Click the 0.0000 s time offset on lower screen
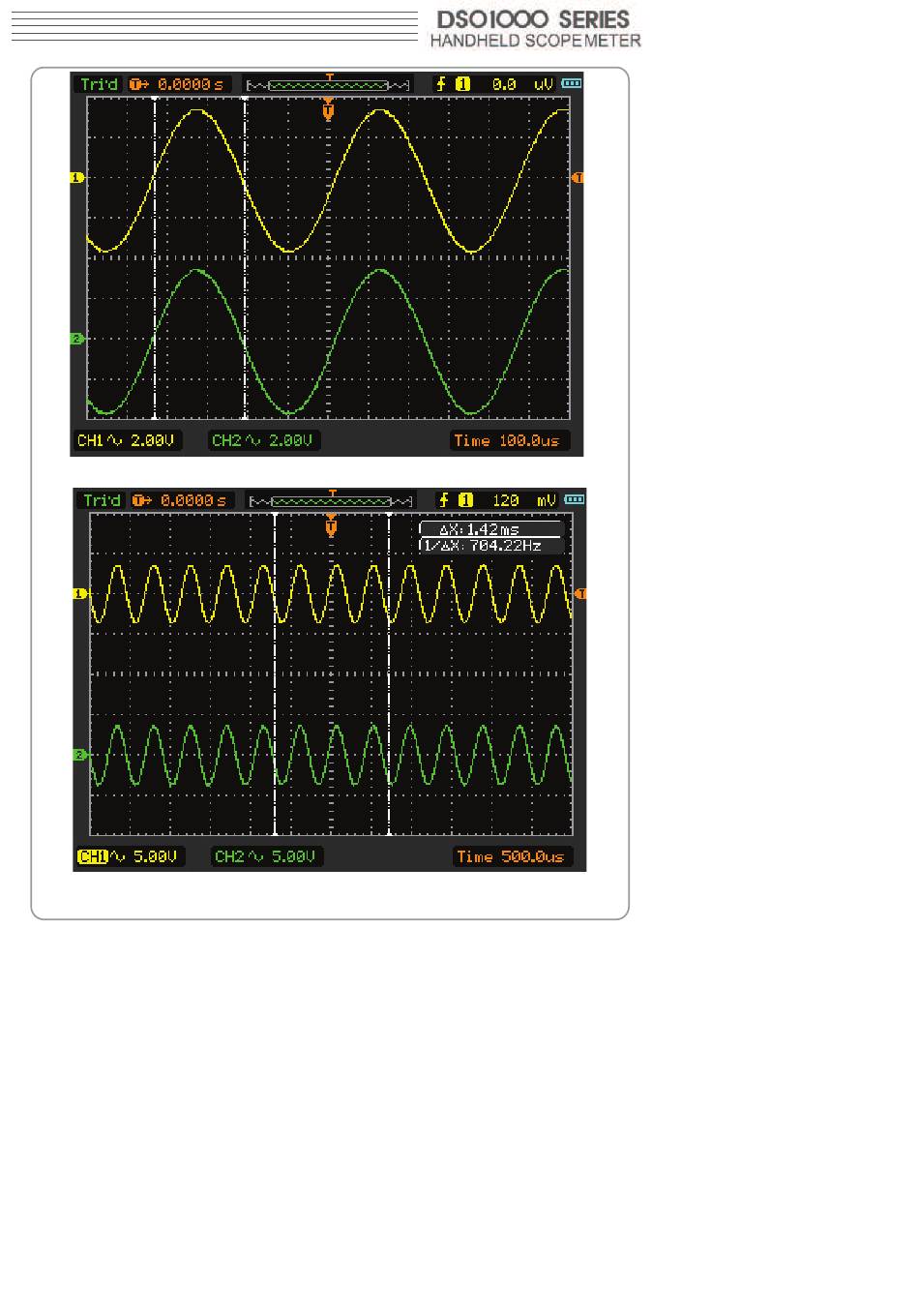This screenshot has width=919, height=1316. 193,500
